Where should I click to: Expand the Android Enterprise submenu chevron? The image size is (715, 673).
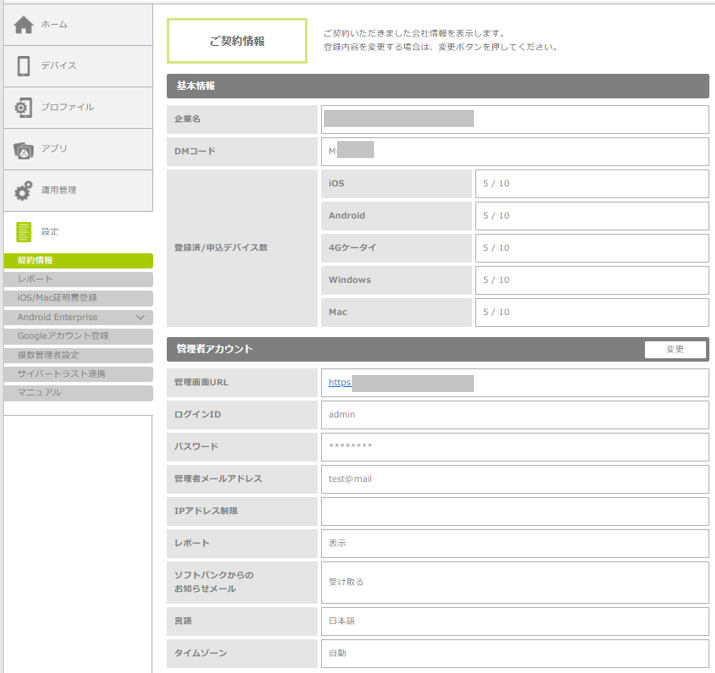140,317
